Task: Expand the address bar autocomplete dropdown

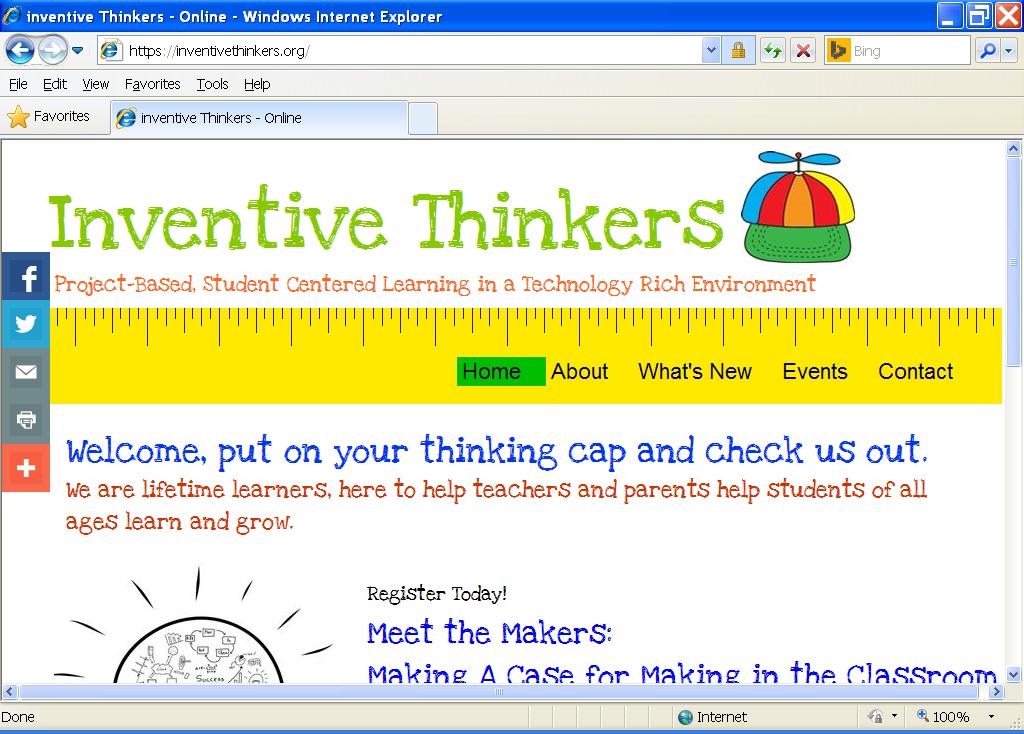Action: pos(711,50)
